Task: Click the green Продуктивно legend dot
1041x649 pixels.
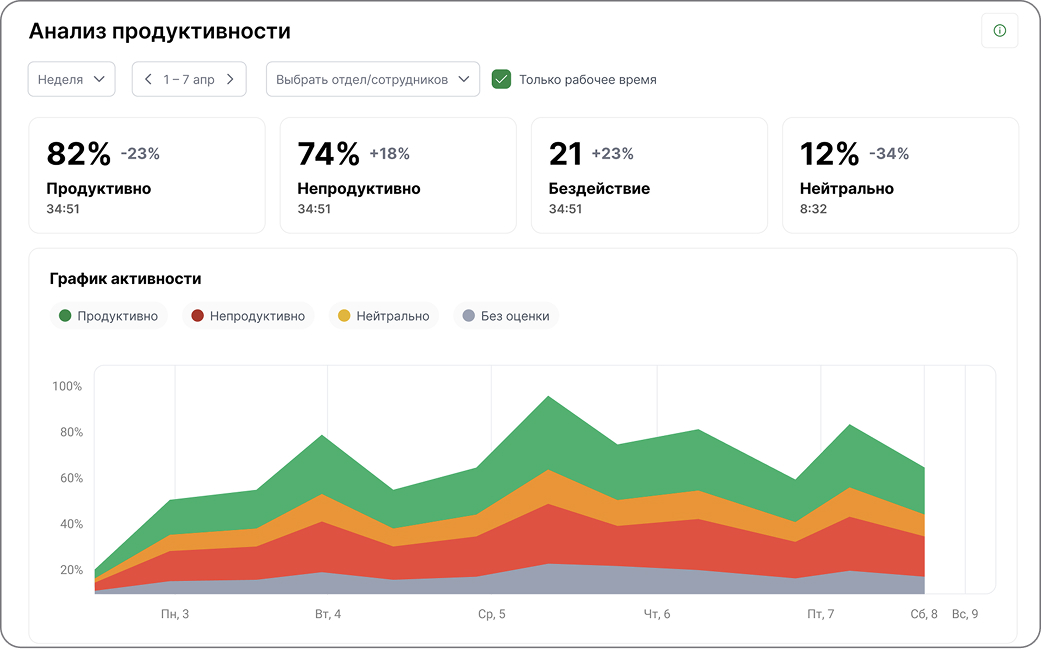Action: (65, 316)
